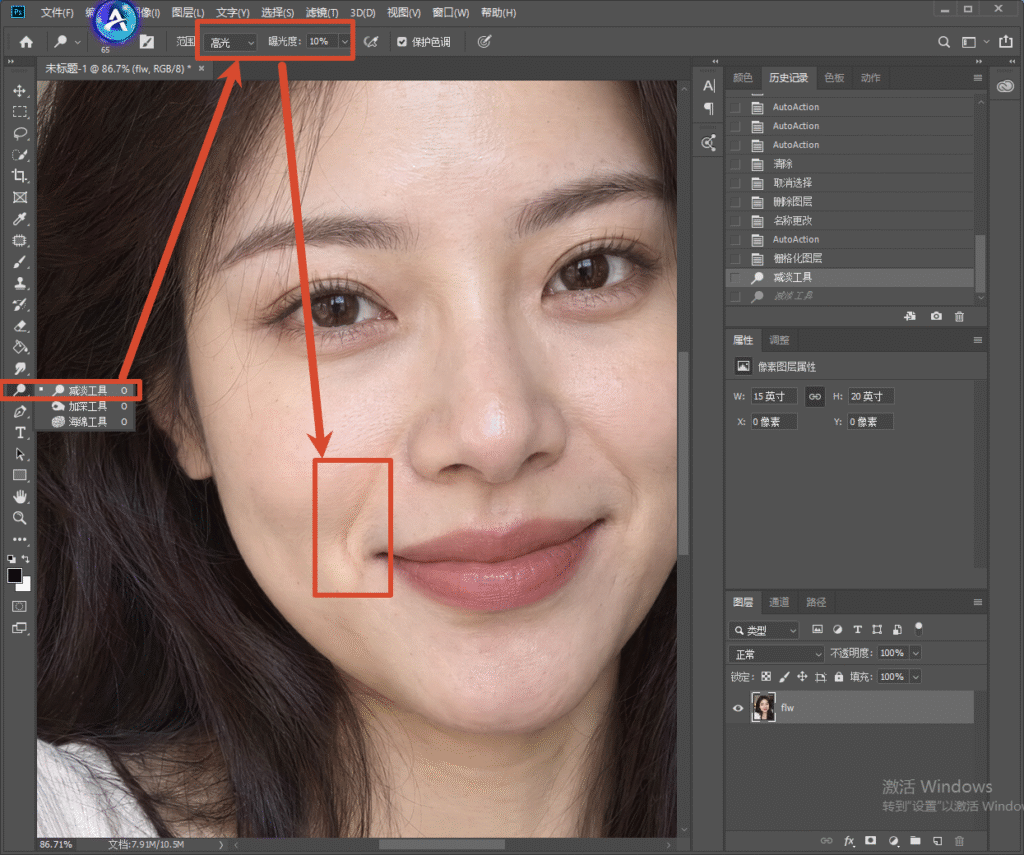The image size is (1024, 855).
Task: Select the Rectangular Marquee tool
Action: click(20, 112)
